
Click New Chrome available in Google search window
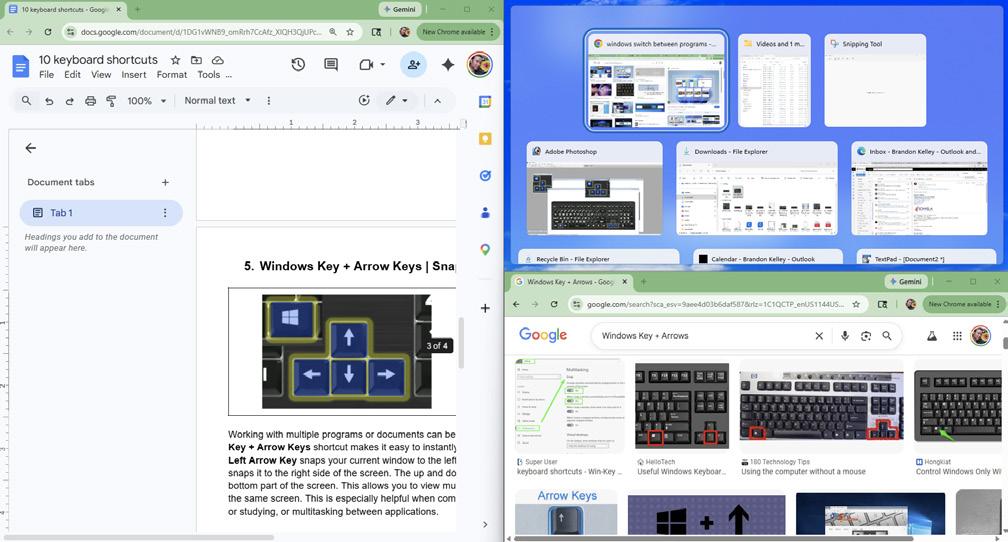[964, 304]
